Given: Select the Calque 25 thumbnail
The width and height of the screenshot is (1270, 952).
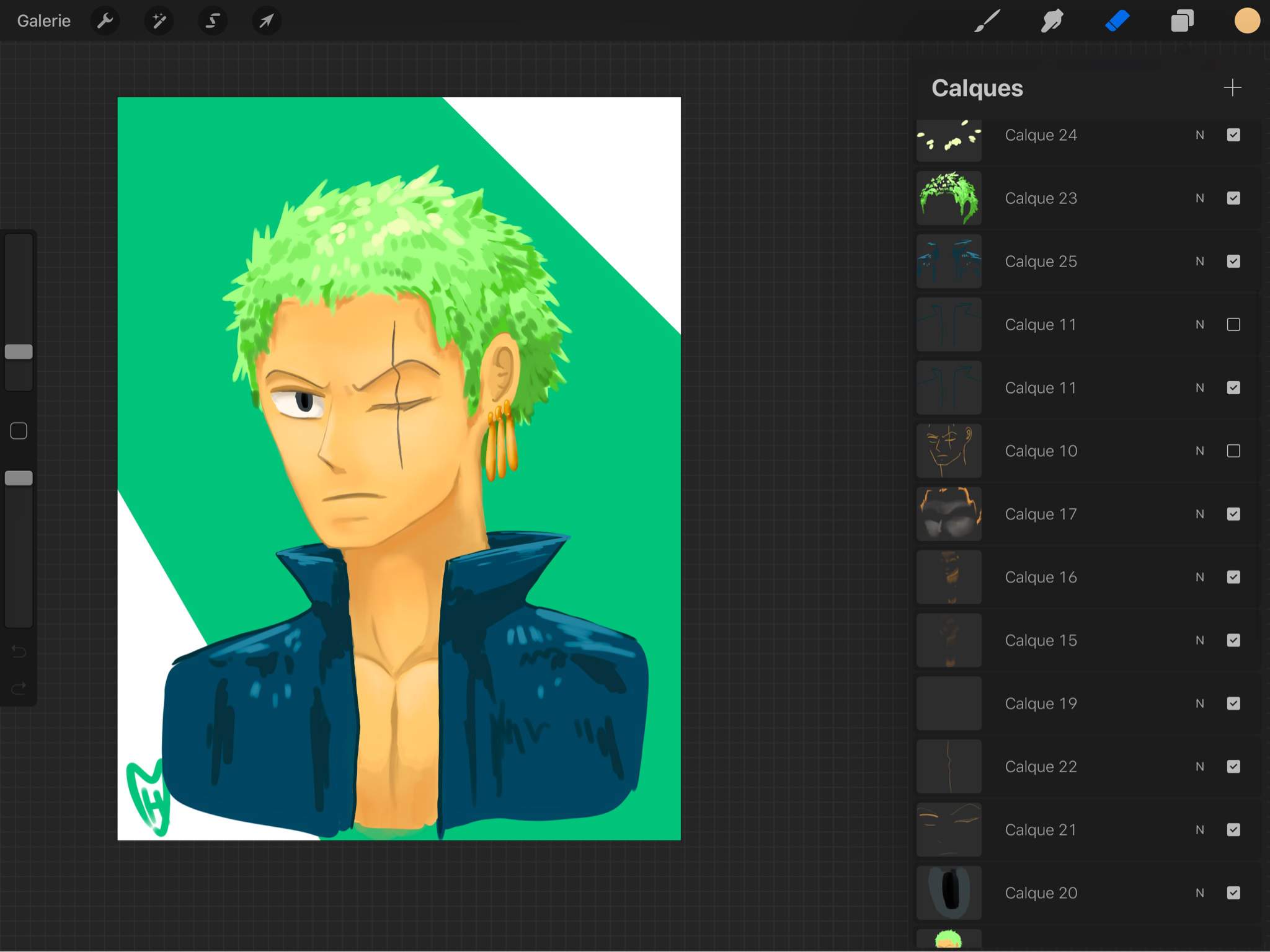Looking at the screenshot, I should [949, 262].
